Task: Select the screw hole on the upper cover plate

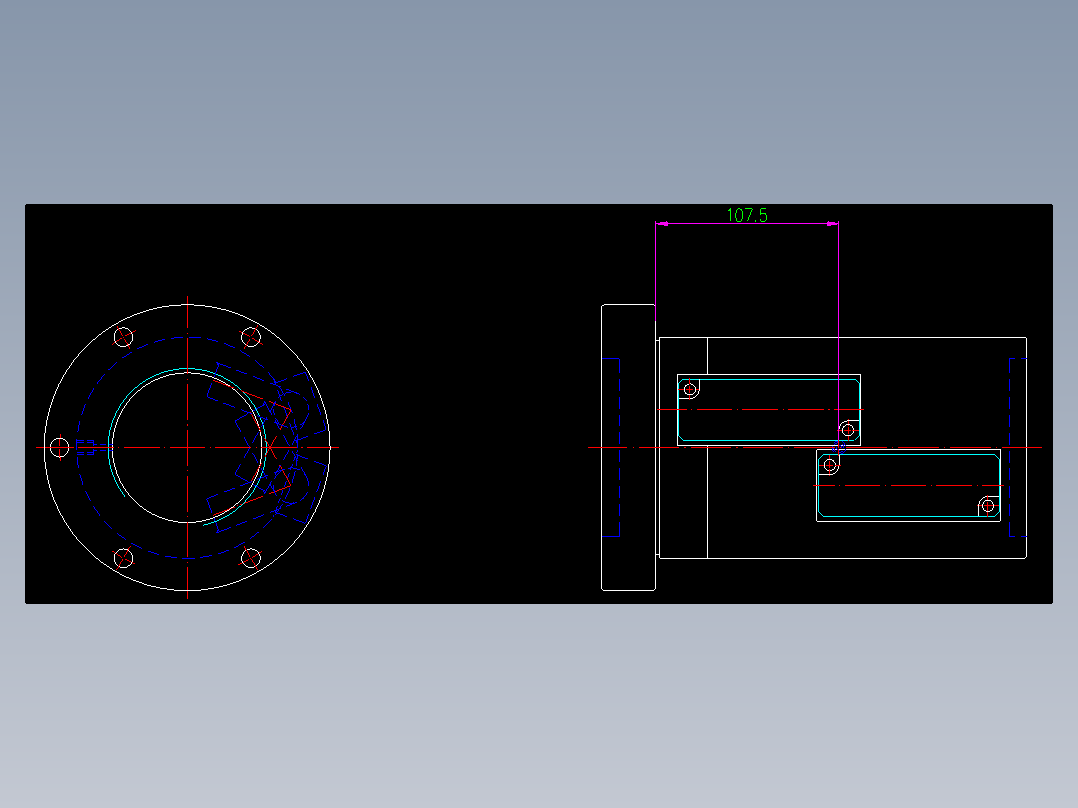Action: [688, 387]
